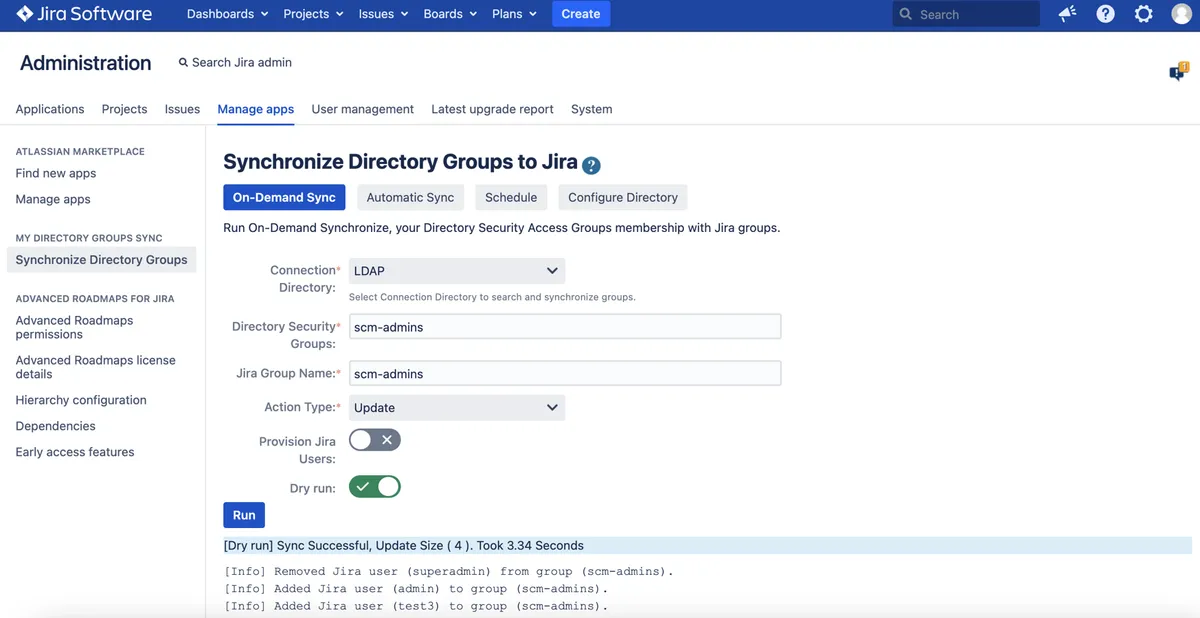The image size is (1200, 618).
Task: Click the Create button
Action: point(581,14)
